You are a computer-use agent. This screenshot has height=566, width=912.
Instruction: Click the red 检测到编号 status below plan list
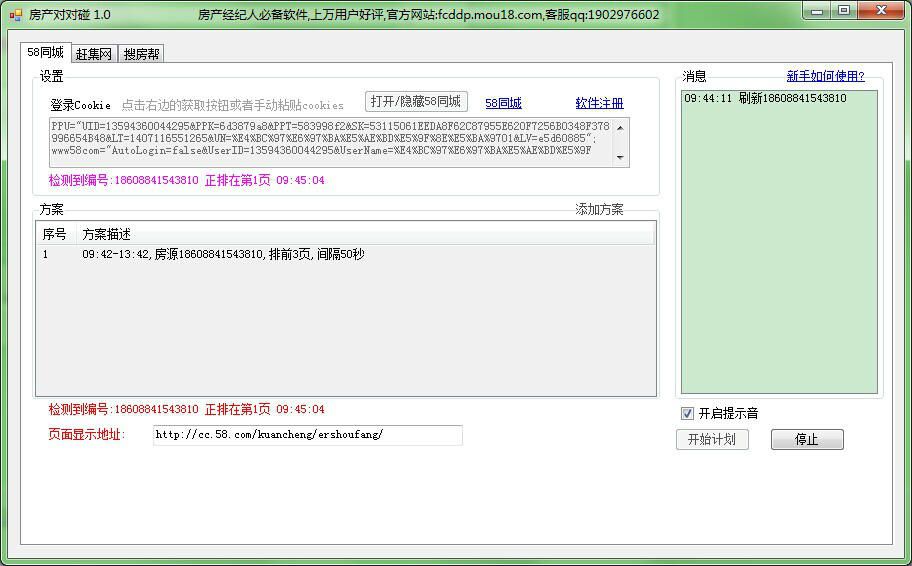187,410
